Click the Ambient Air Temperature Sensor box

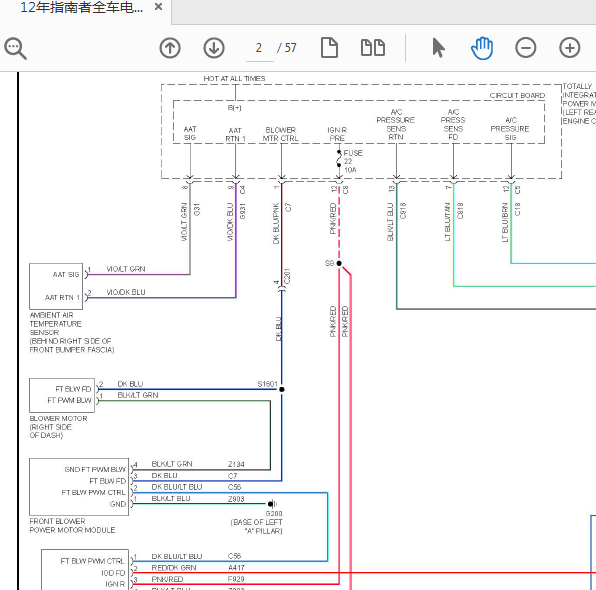click(56, 286)
